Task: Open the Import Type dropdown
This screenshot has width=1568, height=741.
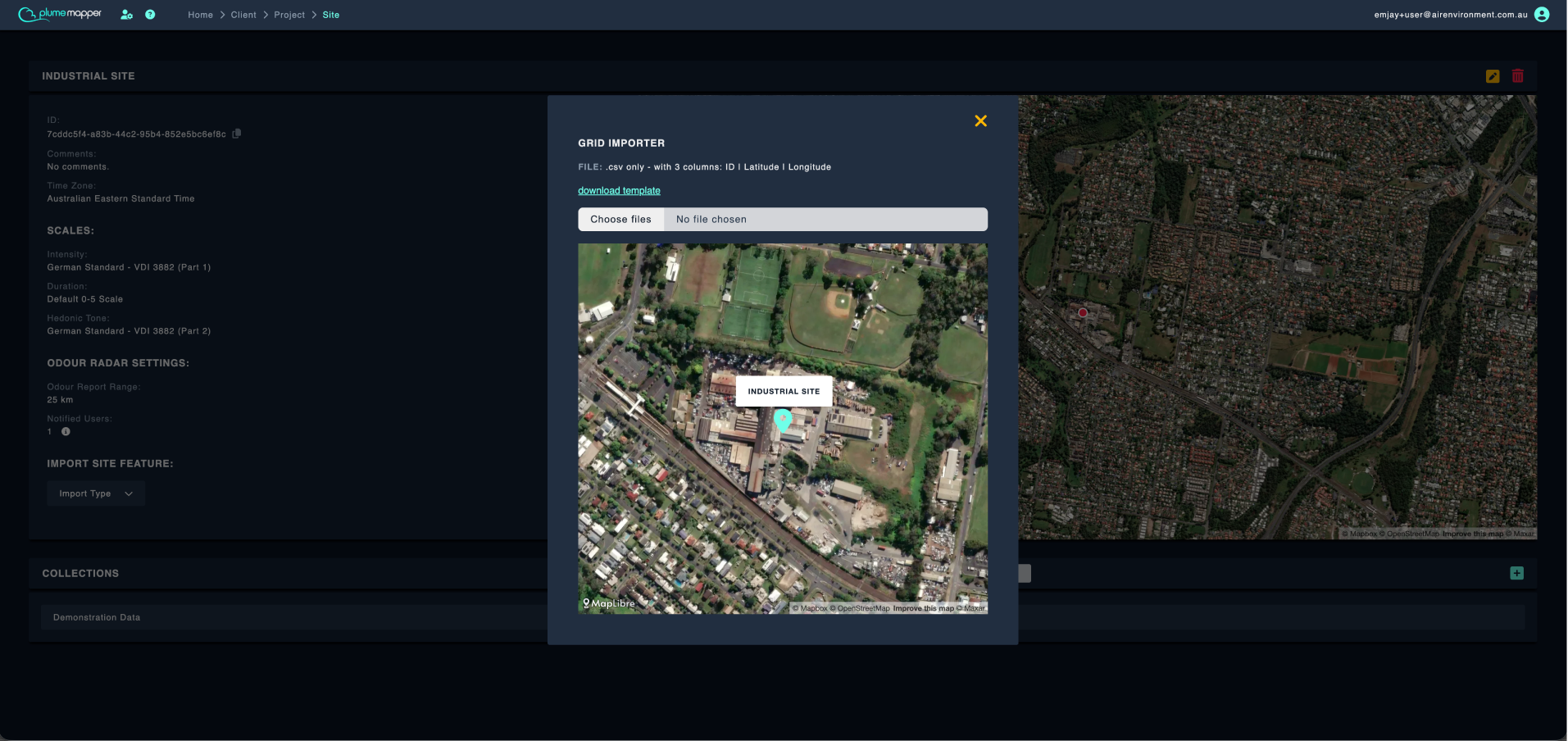Action: (x=96, y=493)
